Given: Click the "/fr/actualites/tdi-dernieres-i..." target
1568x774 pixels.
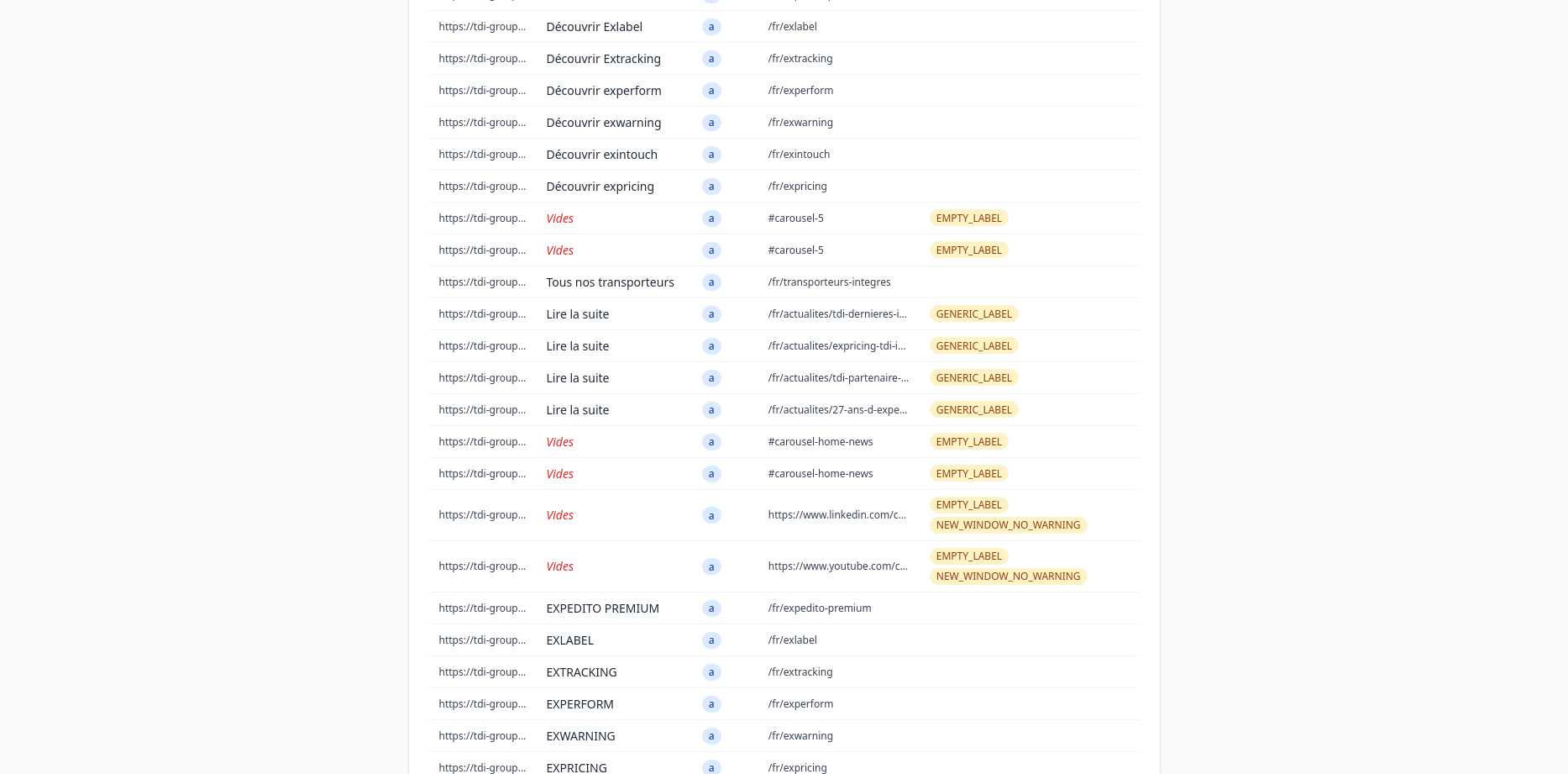Looking at the screenshot, I should click(837, 314).
